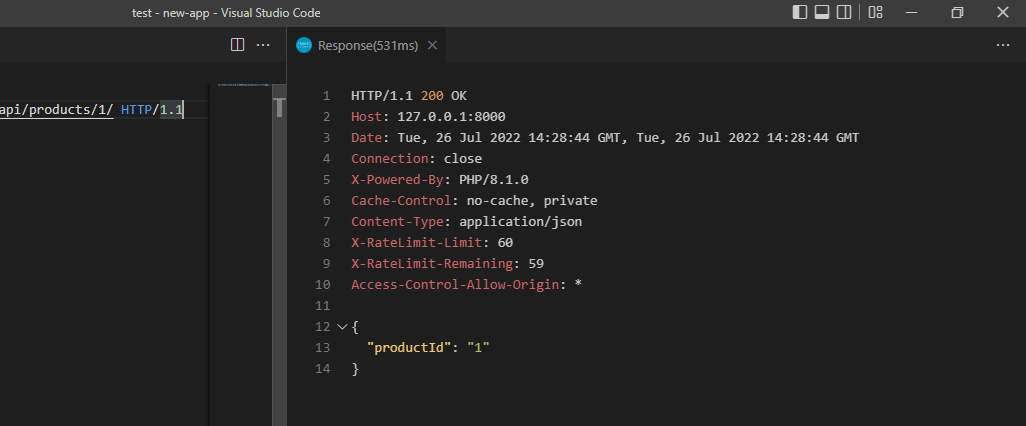Restore down the Visual Studio Code window
The height and width of the screenshot is (426, 1026).
click(x=957, y=12)
